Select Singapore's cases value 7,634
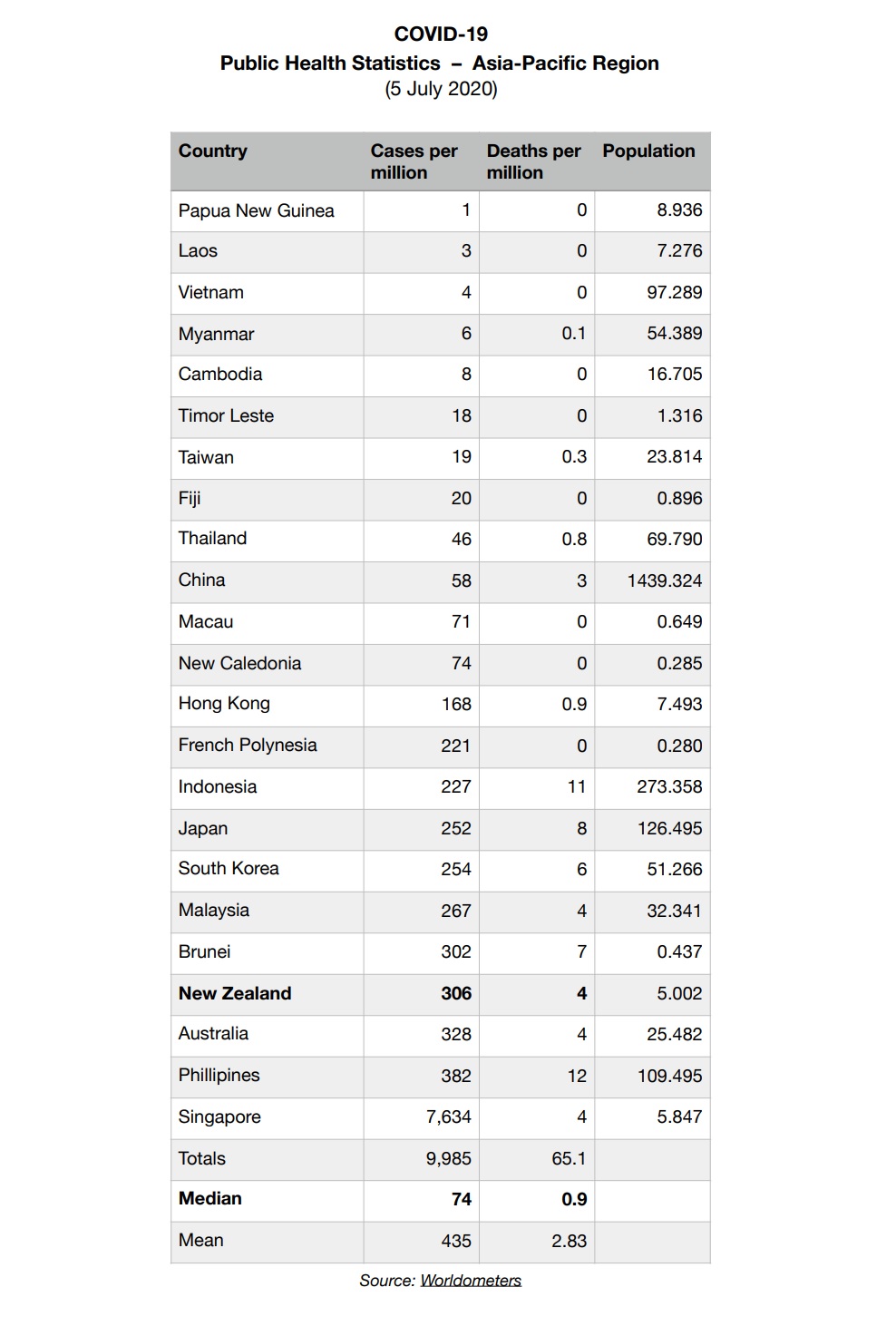 tap(449, 1116)
